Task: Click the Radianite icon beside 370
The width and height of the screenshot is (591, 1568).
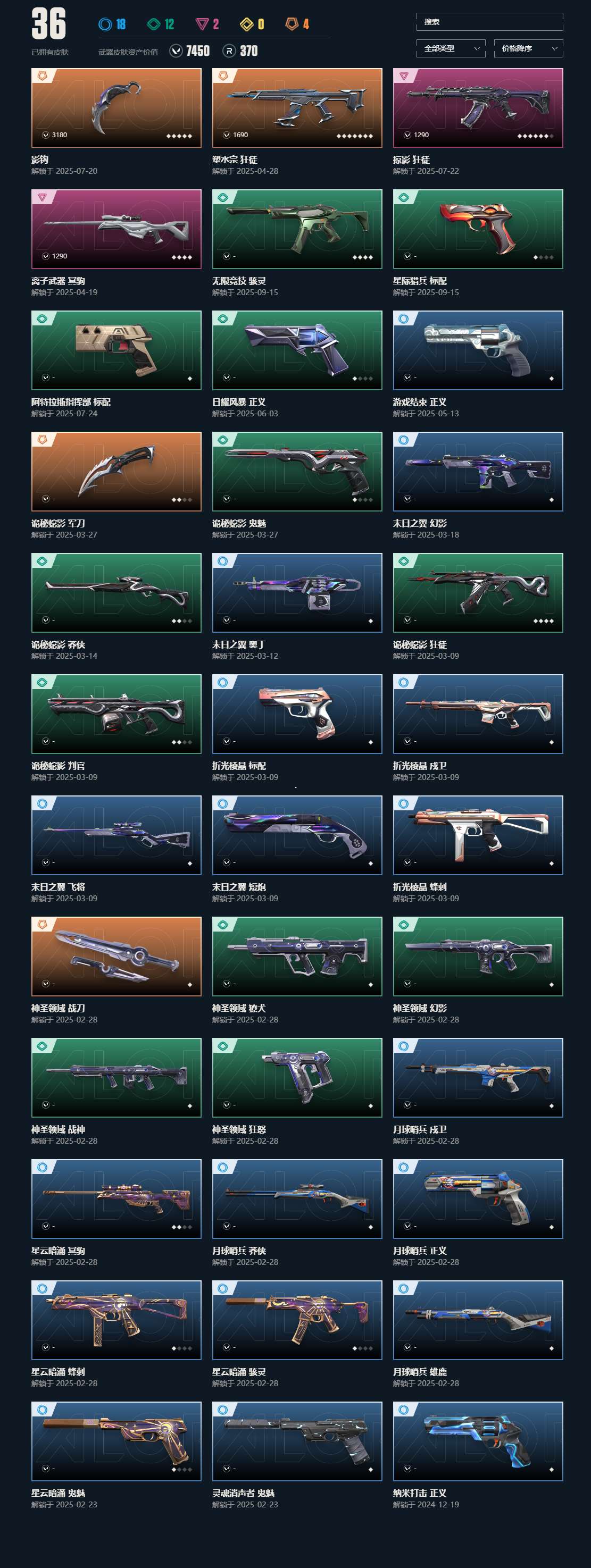Action: pyautogui.click(x=229, y=51)
